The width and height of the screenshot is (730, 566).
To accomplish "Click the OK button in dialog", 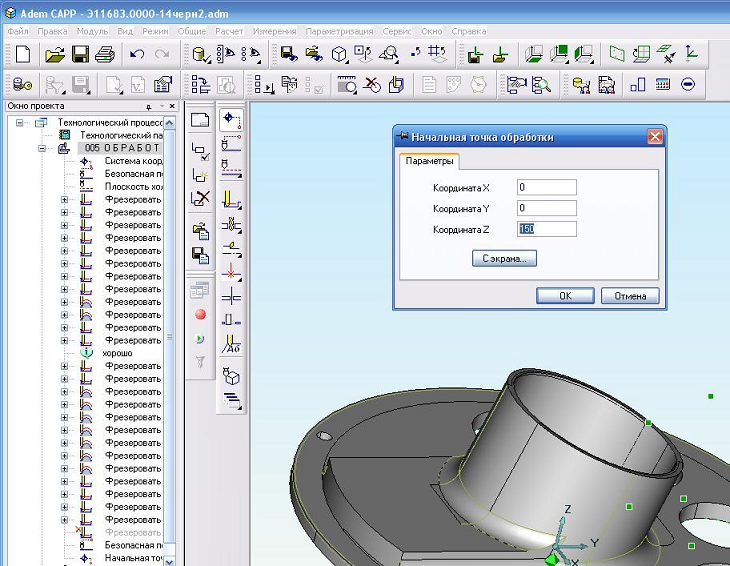I will point(565,296).
